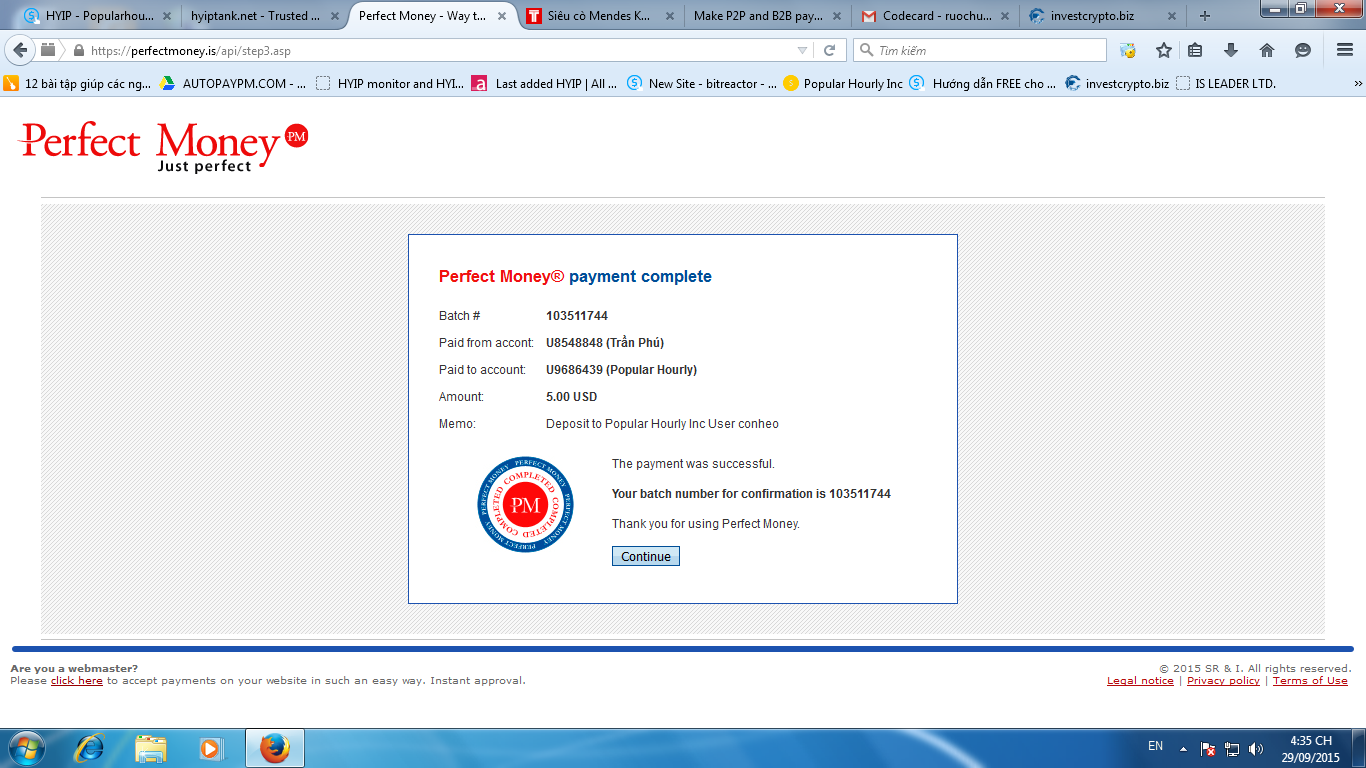Open the Downloads arrow icon
Image resolution: width=1366 pixels, height=768 pixels.
tap(1231, 50)
